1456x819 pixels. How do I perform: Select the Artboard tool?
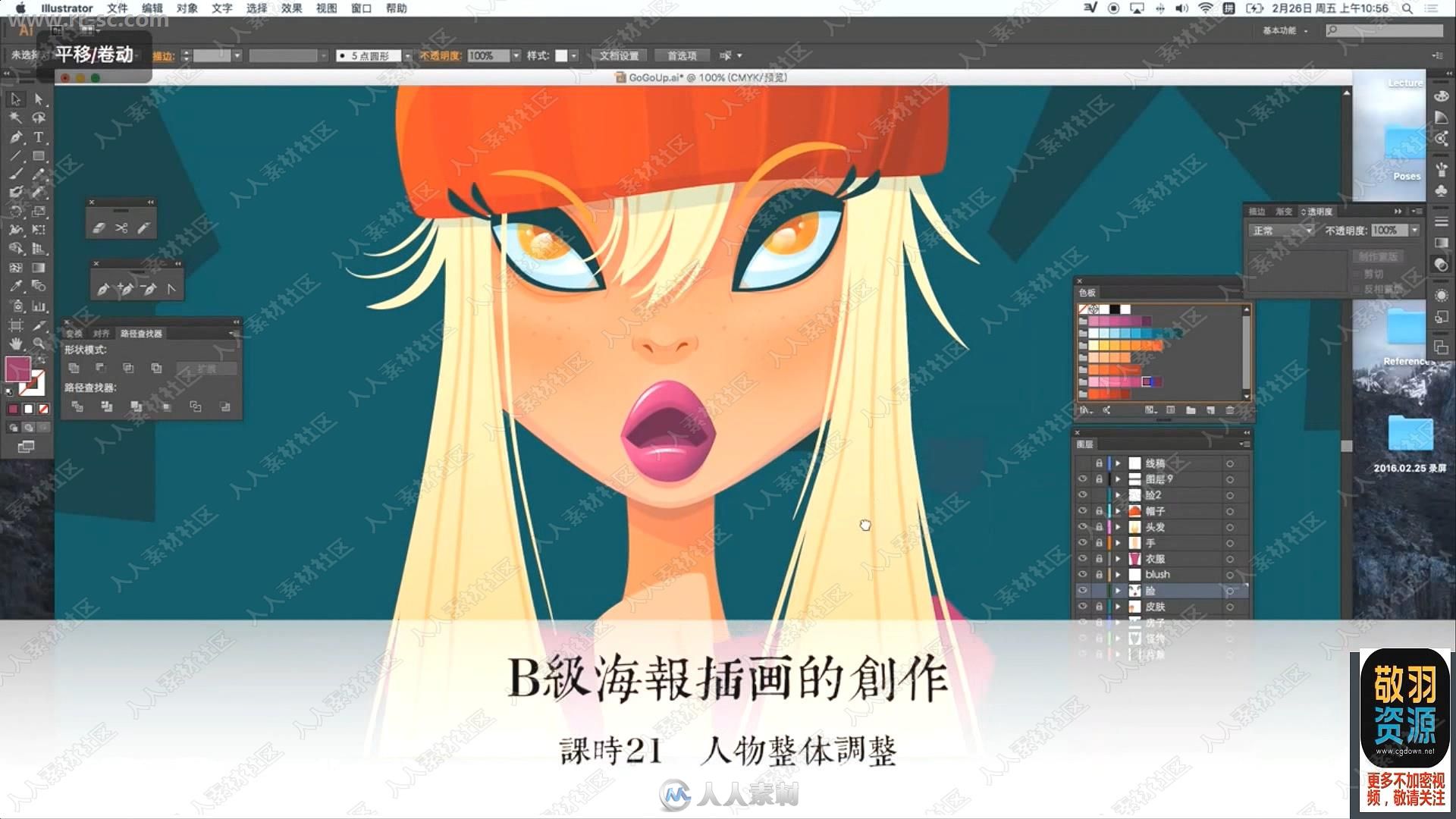tap(16, 325)
